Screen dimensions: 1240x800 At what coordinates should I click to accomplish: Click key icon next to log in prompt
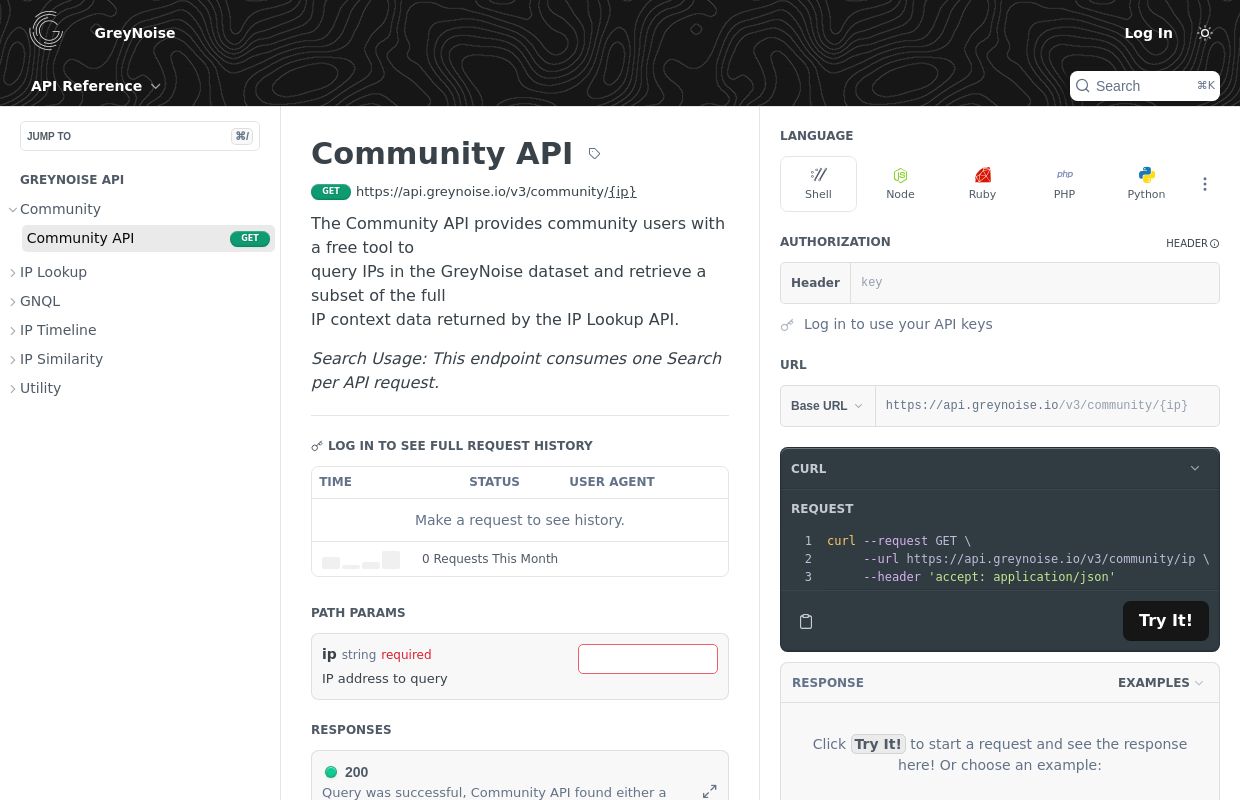click(x=787, y=325)
